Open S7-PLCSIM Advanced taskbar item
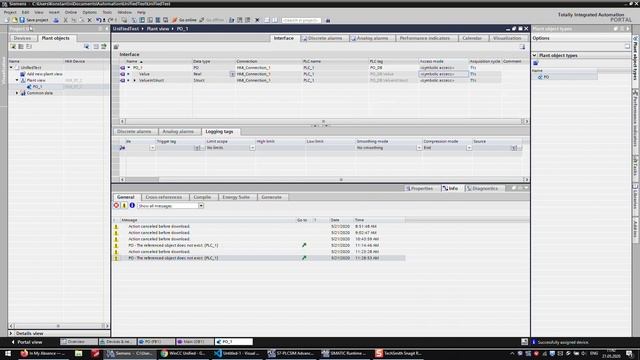 pos(291,353)
